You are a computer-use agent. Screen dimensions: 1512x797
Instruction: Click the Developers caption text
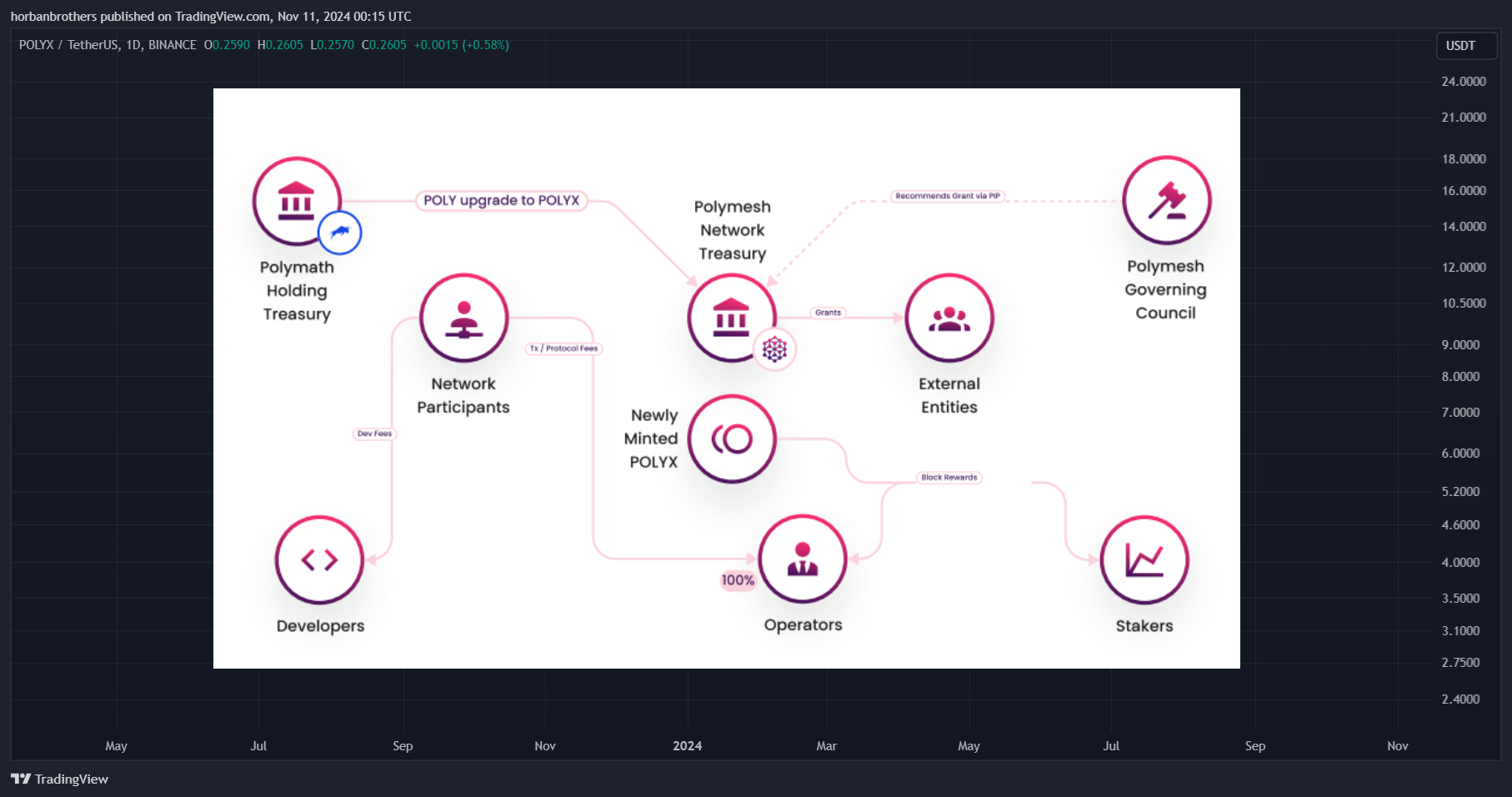pos(320,626)
